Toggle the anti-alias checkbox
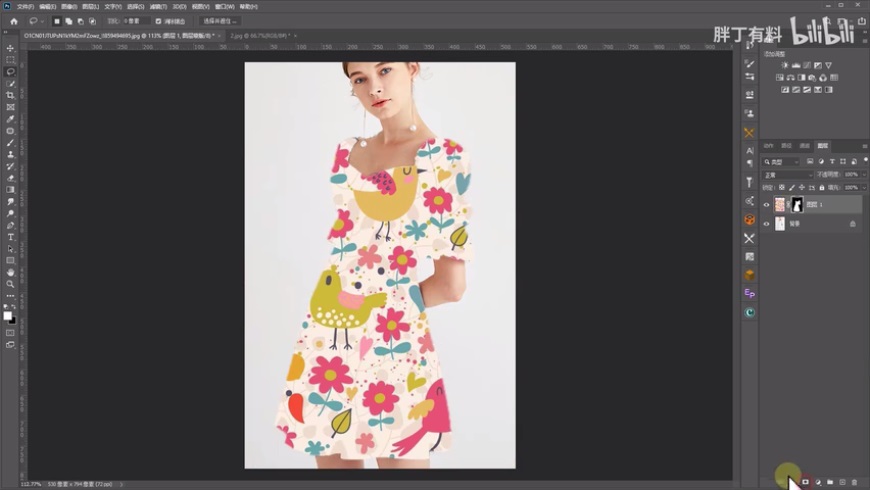The image size is (870, 490). tap(158, 21)
